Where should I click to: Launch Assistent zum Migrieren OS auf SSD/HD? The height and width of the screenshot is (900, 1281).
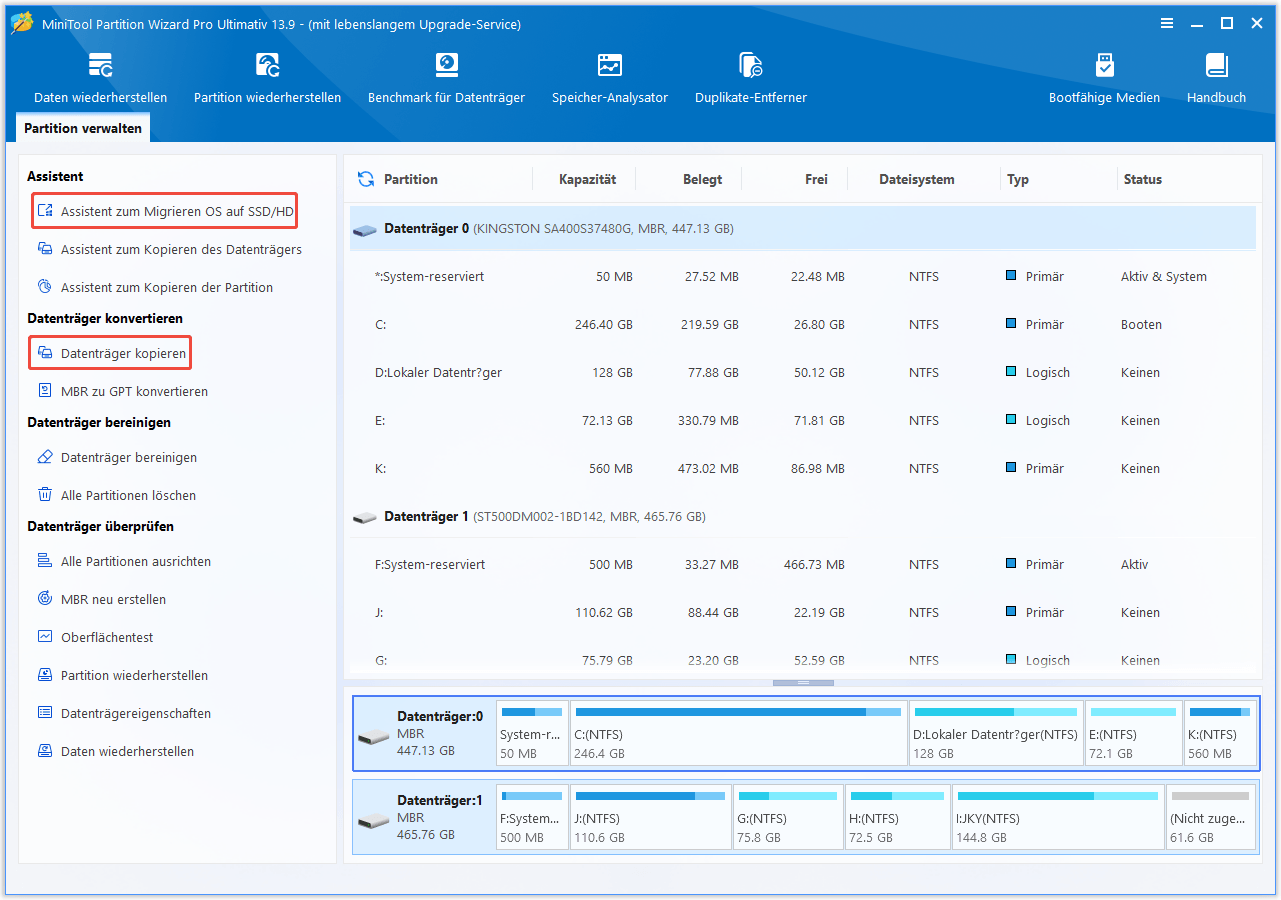click(x=165, y=211)
